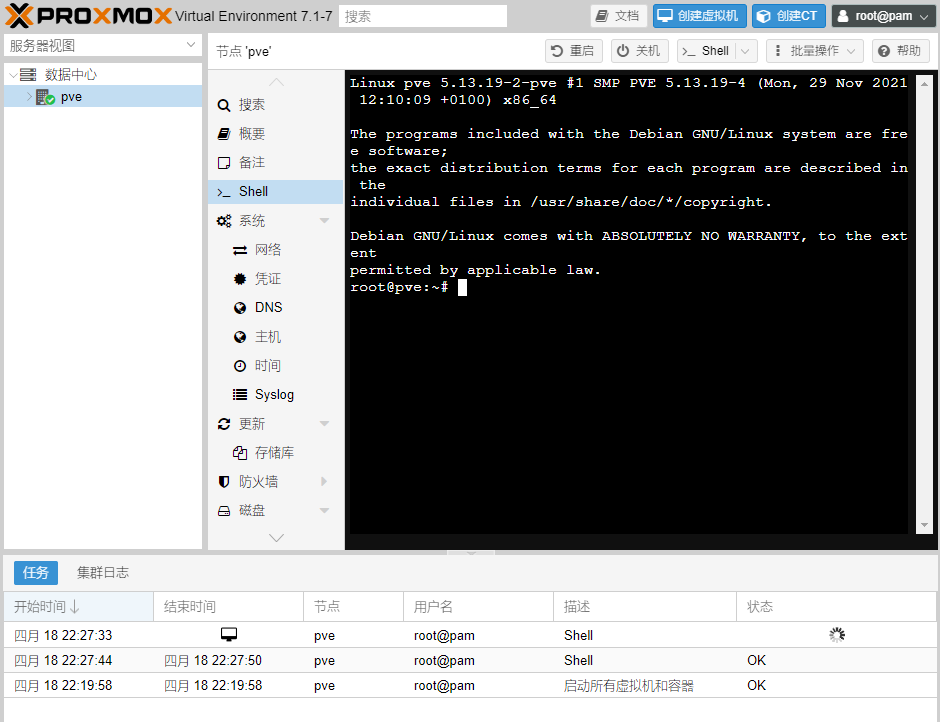Sort by 开始时间 column header
The height and width of the screenshot is (722, 940).
tap(79, 607)
